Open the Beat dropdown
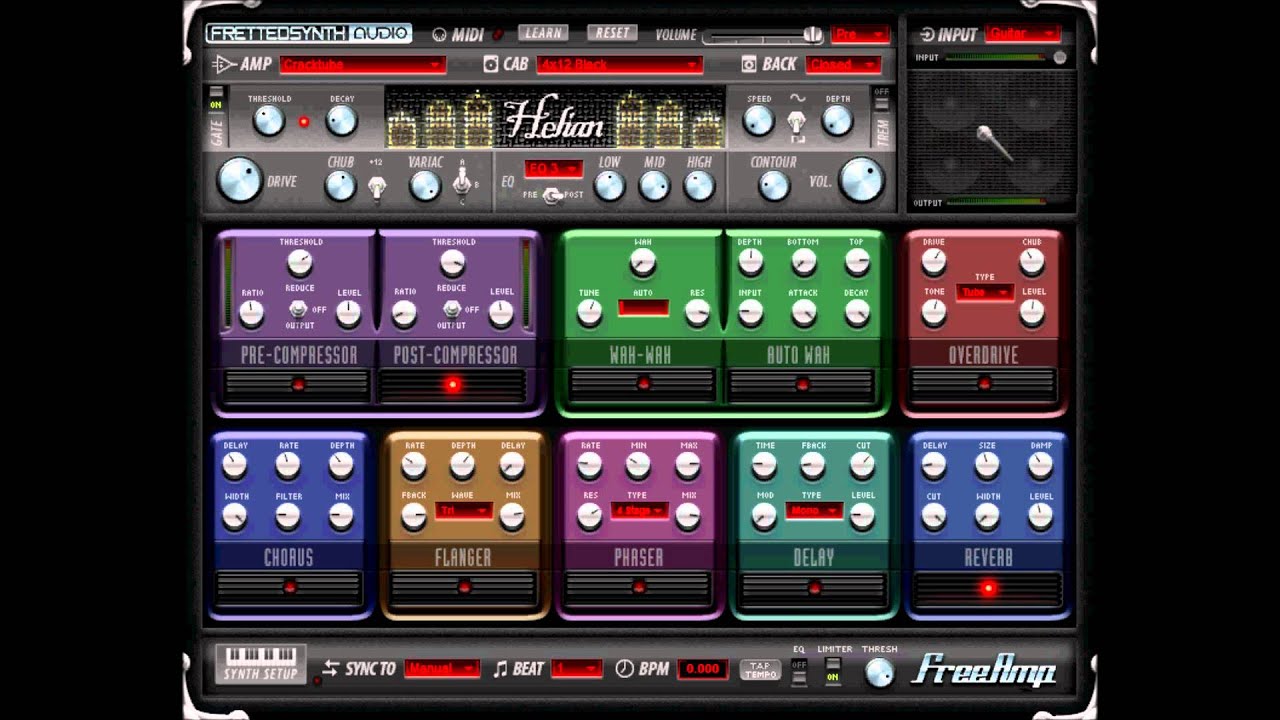This screenshot has height=720, width=1280. [577, 668]
